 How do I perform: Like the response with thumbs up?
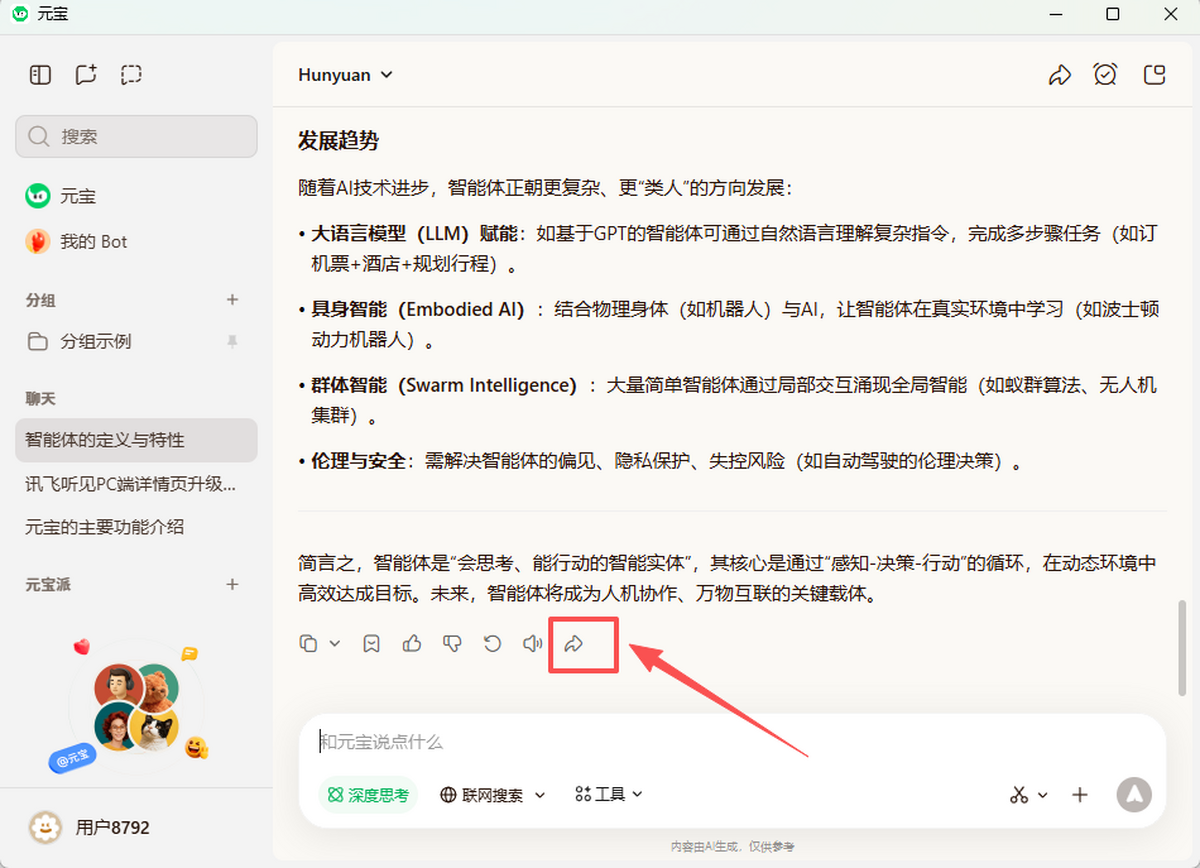tap(412, 644)
